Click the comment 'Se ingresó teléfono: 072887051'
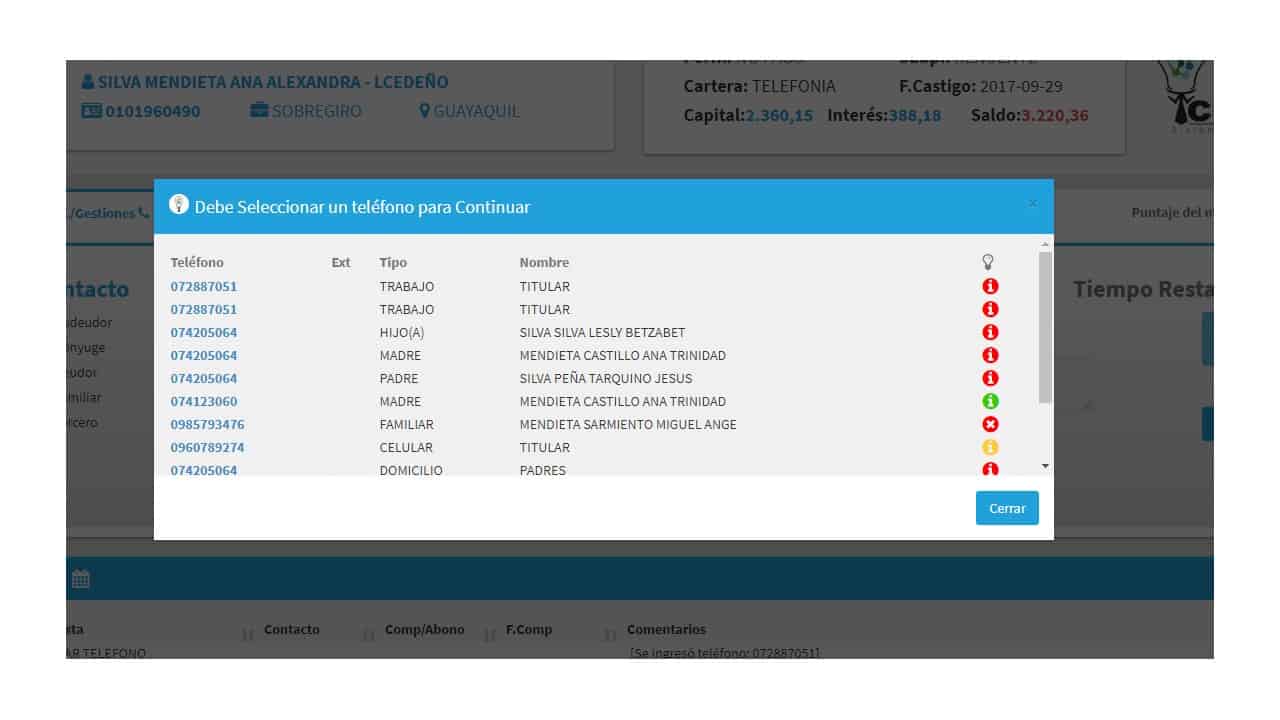Screen dimensions: 1280x720 725,652
